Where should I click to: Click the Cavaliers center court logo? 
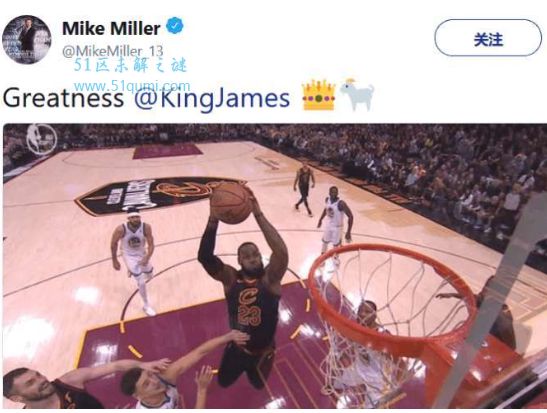159,195
